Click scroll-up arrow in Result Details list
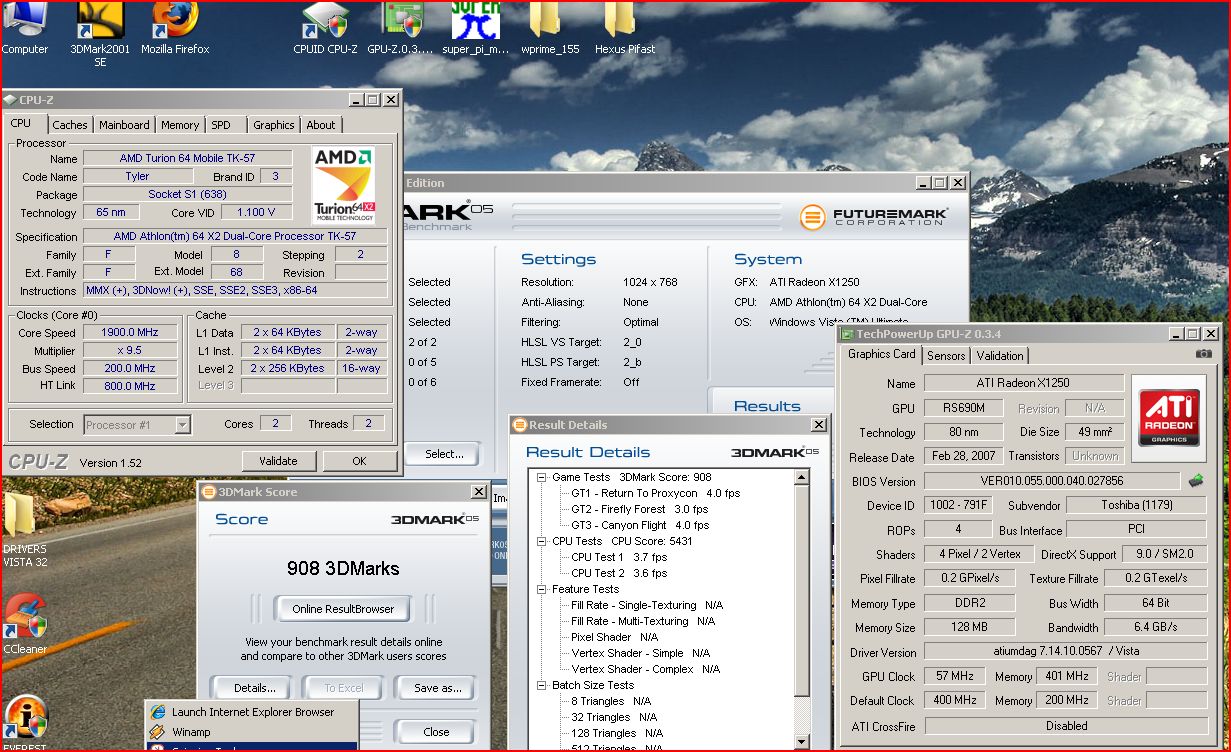This screenshot has width=1231, height=752. [x=801, y=478]
